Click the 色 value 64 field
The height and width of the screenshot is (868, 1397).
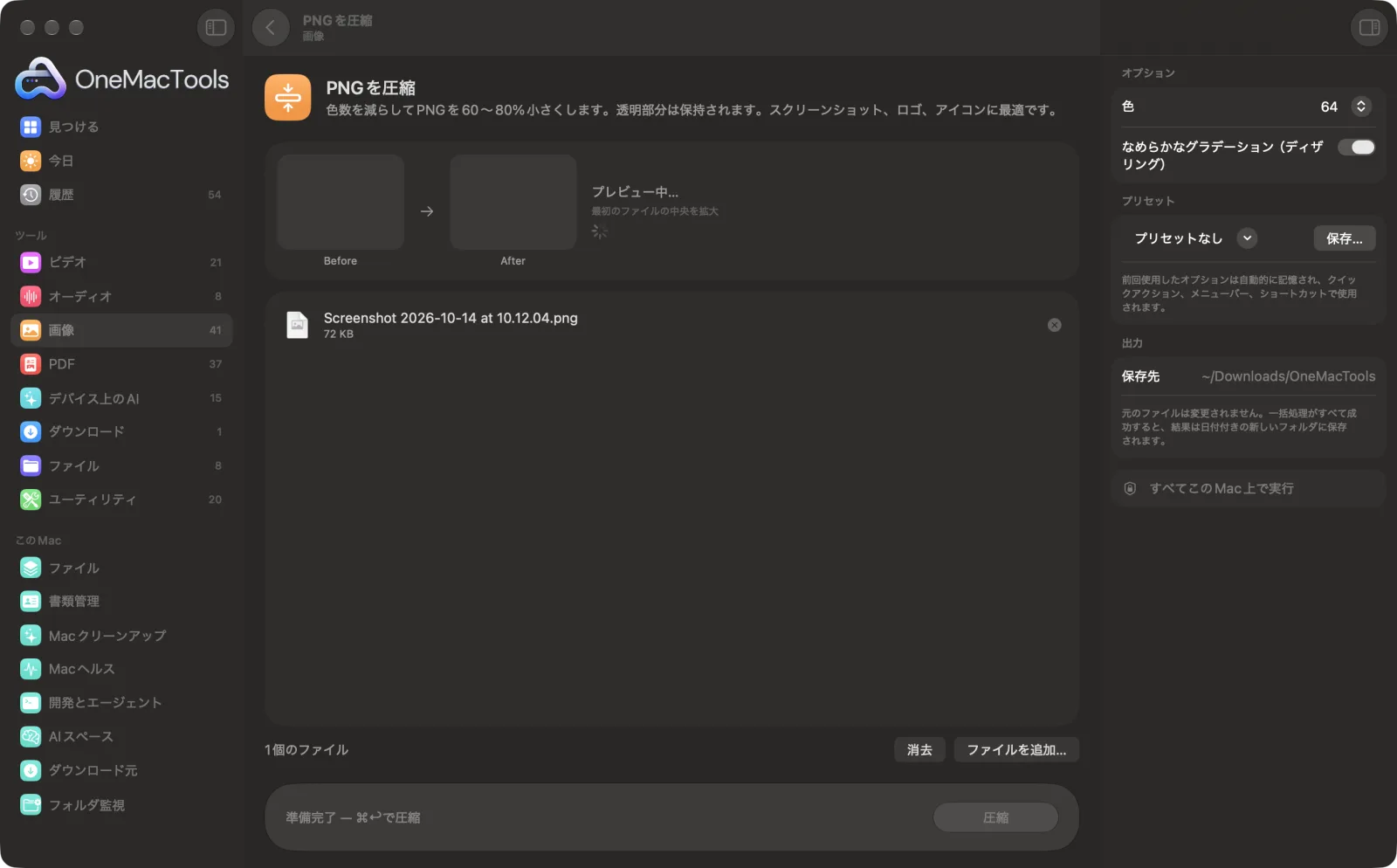(x=1329, y=107)
